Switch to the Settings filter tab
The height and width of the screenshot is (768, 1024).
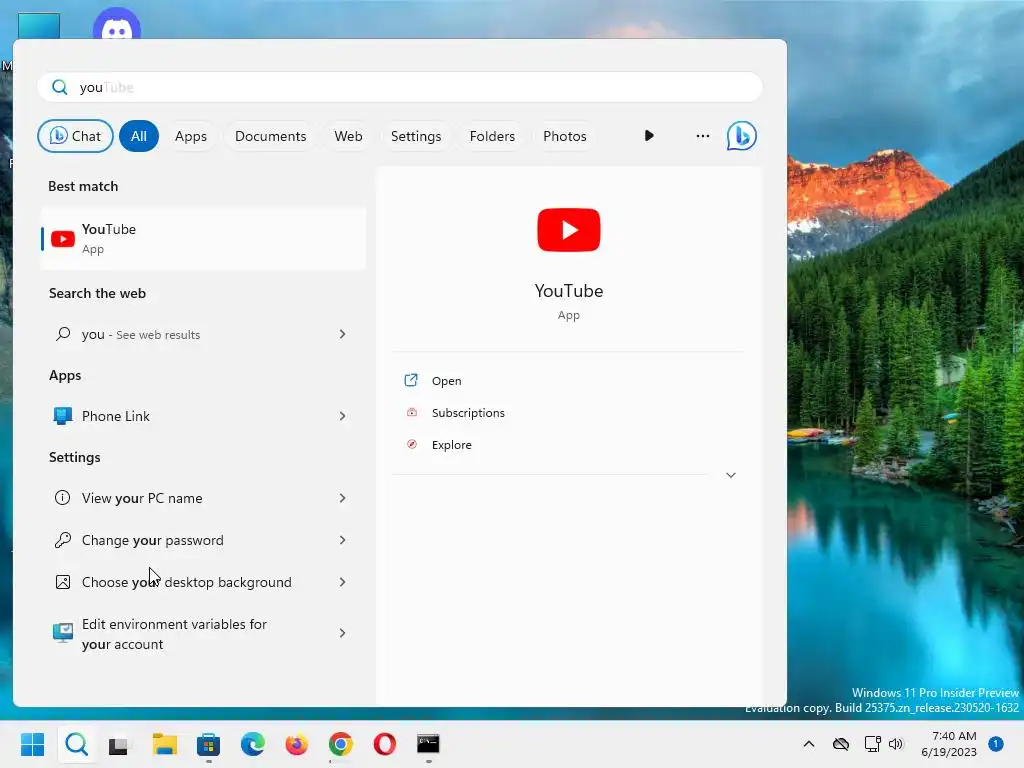point(416,136)
